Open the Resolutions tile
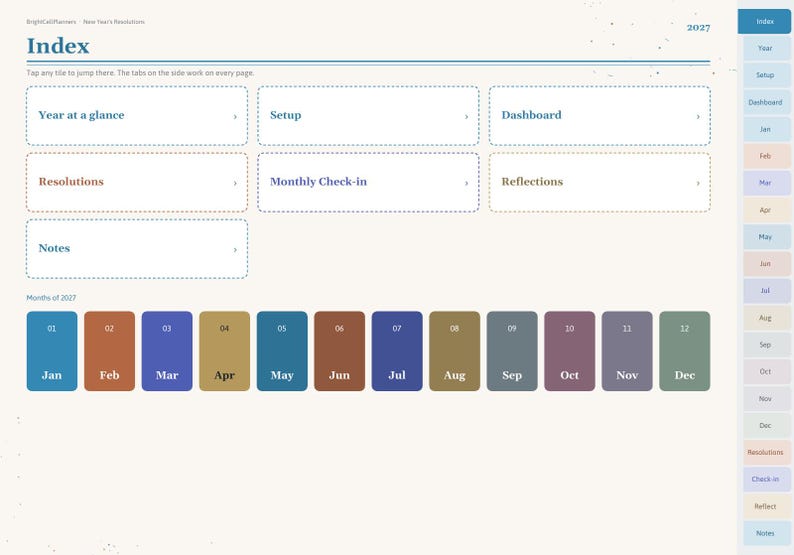 tap(137, 182)
